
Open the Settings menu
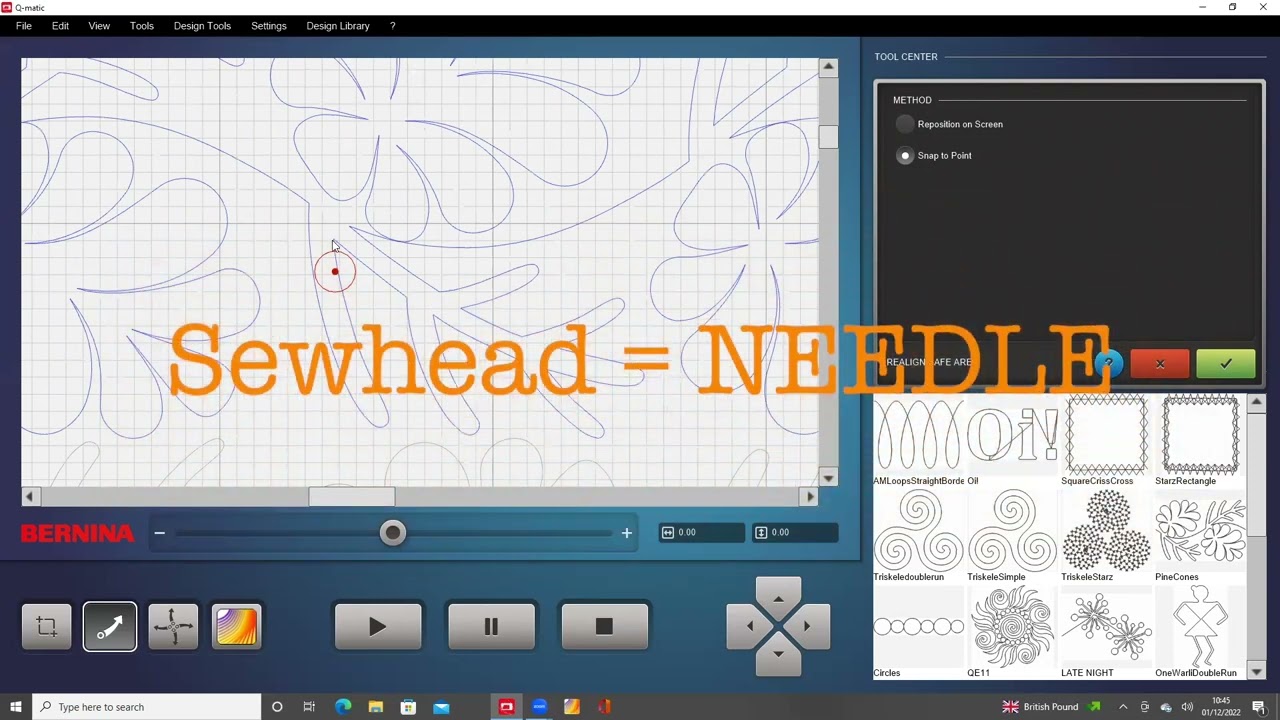[x=269, y=26]
